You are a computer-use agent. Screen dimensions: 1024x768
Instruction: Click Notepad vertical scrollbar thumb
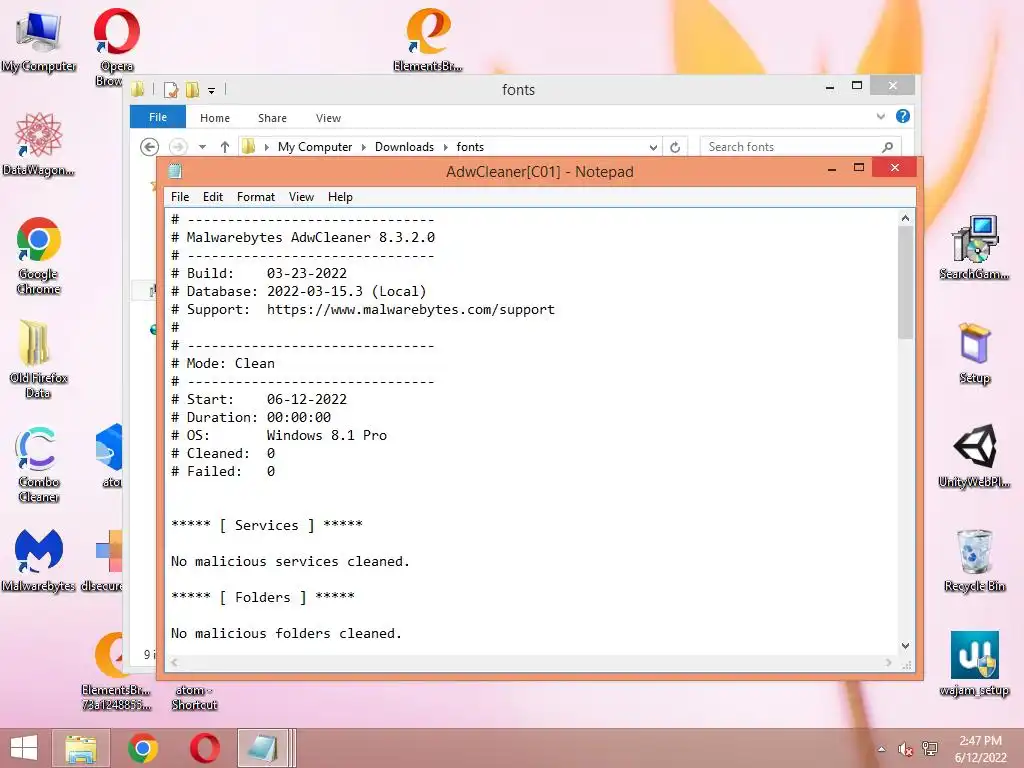click(905, 282)
